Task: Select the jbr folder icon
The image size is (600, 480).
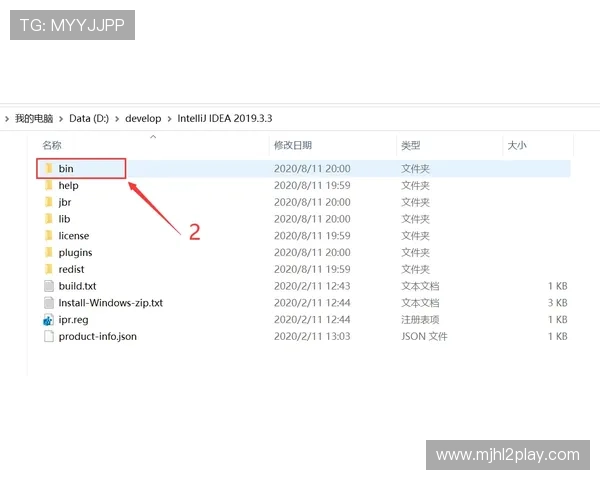Action: (x=49, y=202)
